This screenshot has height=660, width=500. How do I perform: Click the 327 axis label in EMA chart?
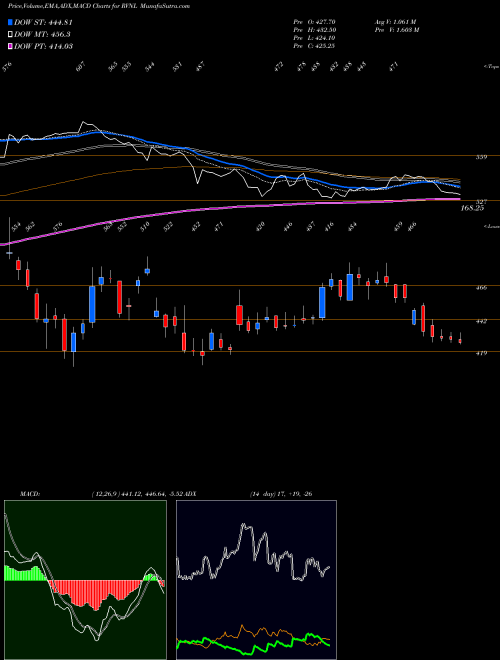(482, 202)
